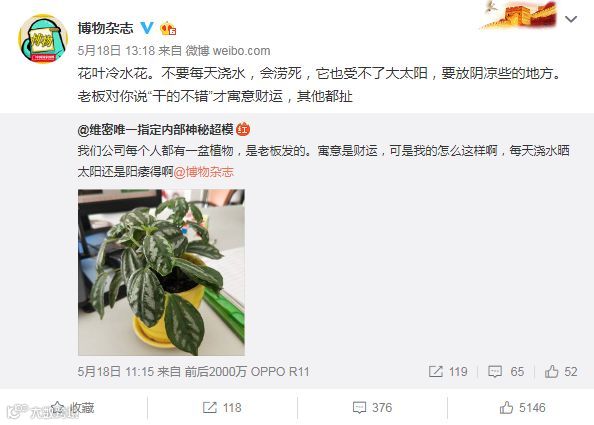The width and height of the screenshot is (594, 425).
Task: Toggle 收藏 favorite on this post
Action: 73,408
